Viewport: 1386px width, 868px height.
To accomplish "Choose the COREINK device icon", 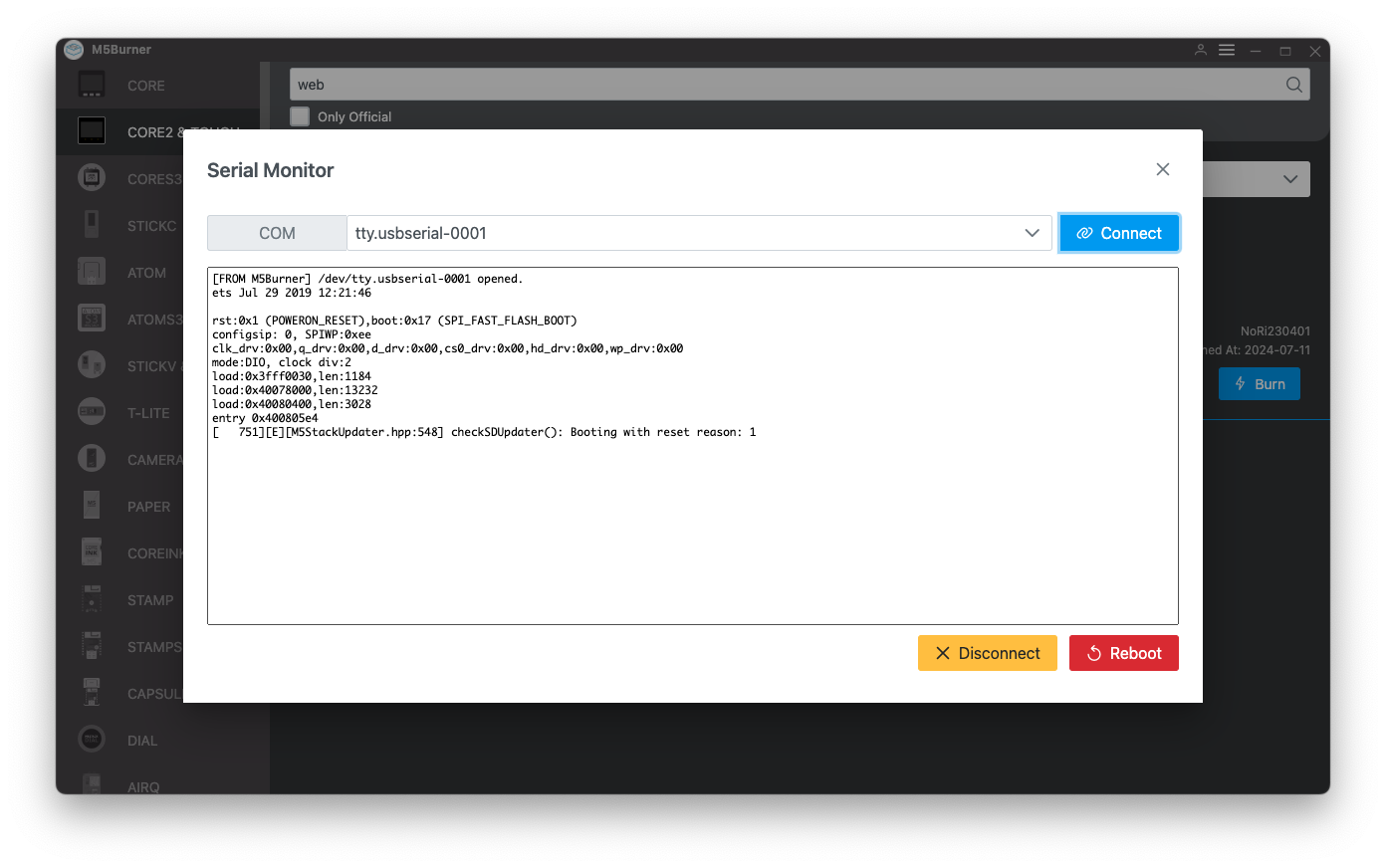I will tap(92, 551).
